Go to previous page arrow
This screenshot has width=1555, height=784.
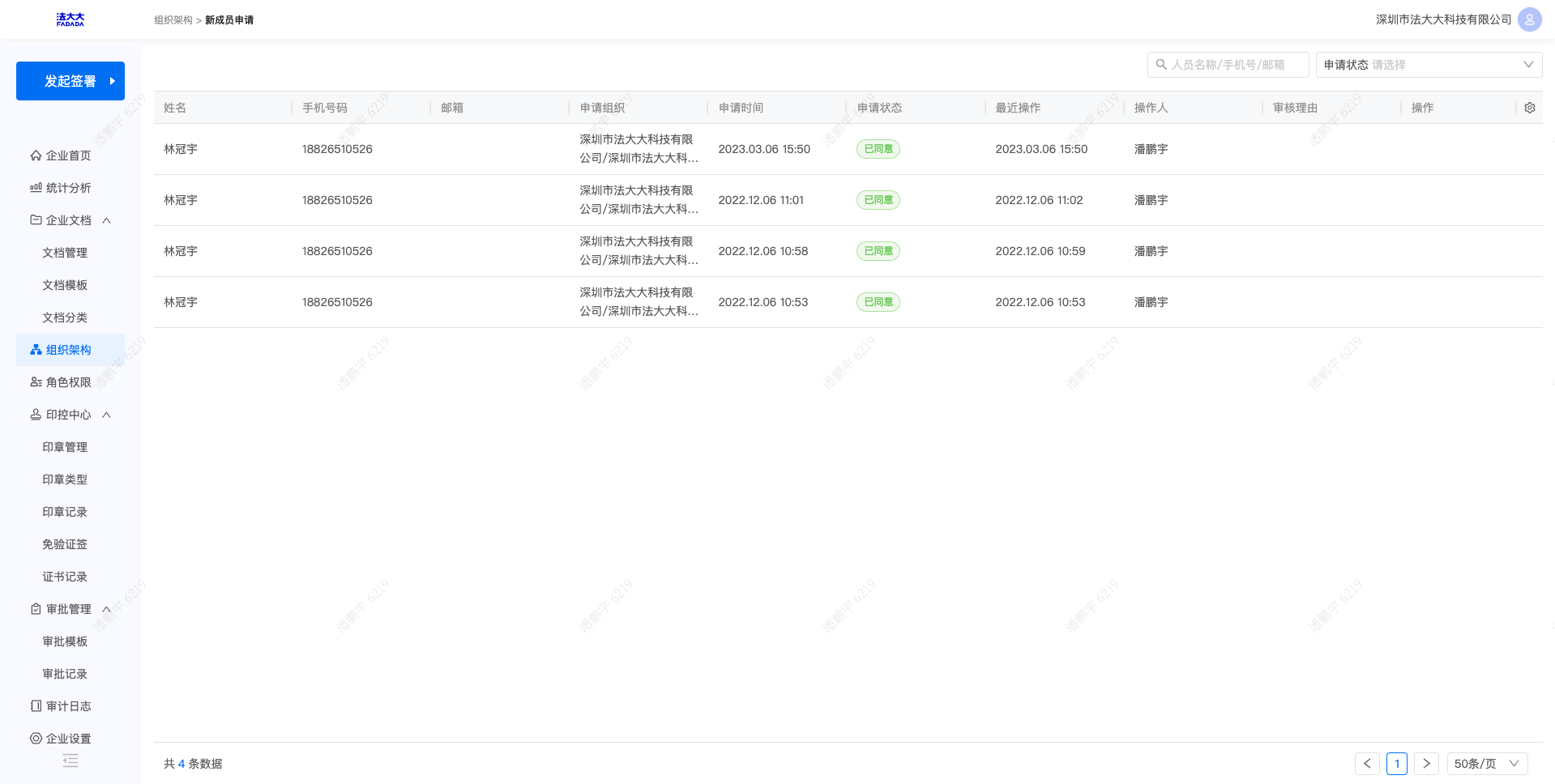click(1367, 764)
